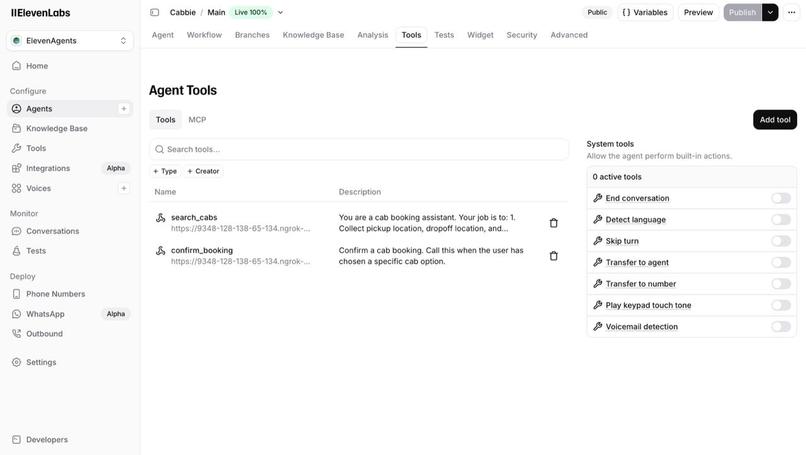Screen dimensions: 806x455
Task: Open the Widget tab
Action: [480, 35]
